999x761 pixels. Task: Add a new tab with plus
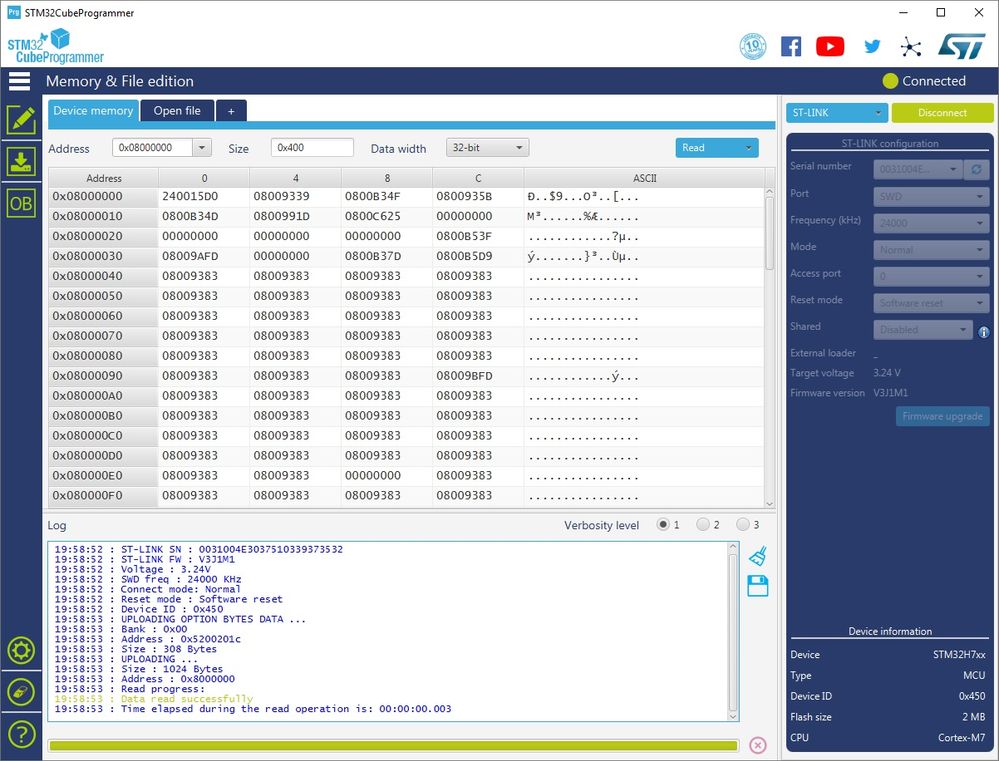231,111
